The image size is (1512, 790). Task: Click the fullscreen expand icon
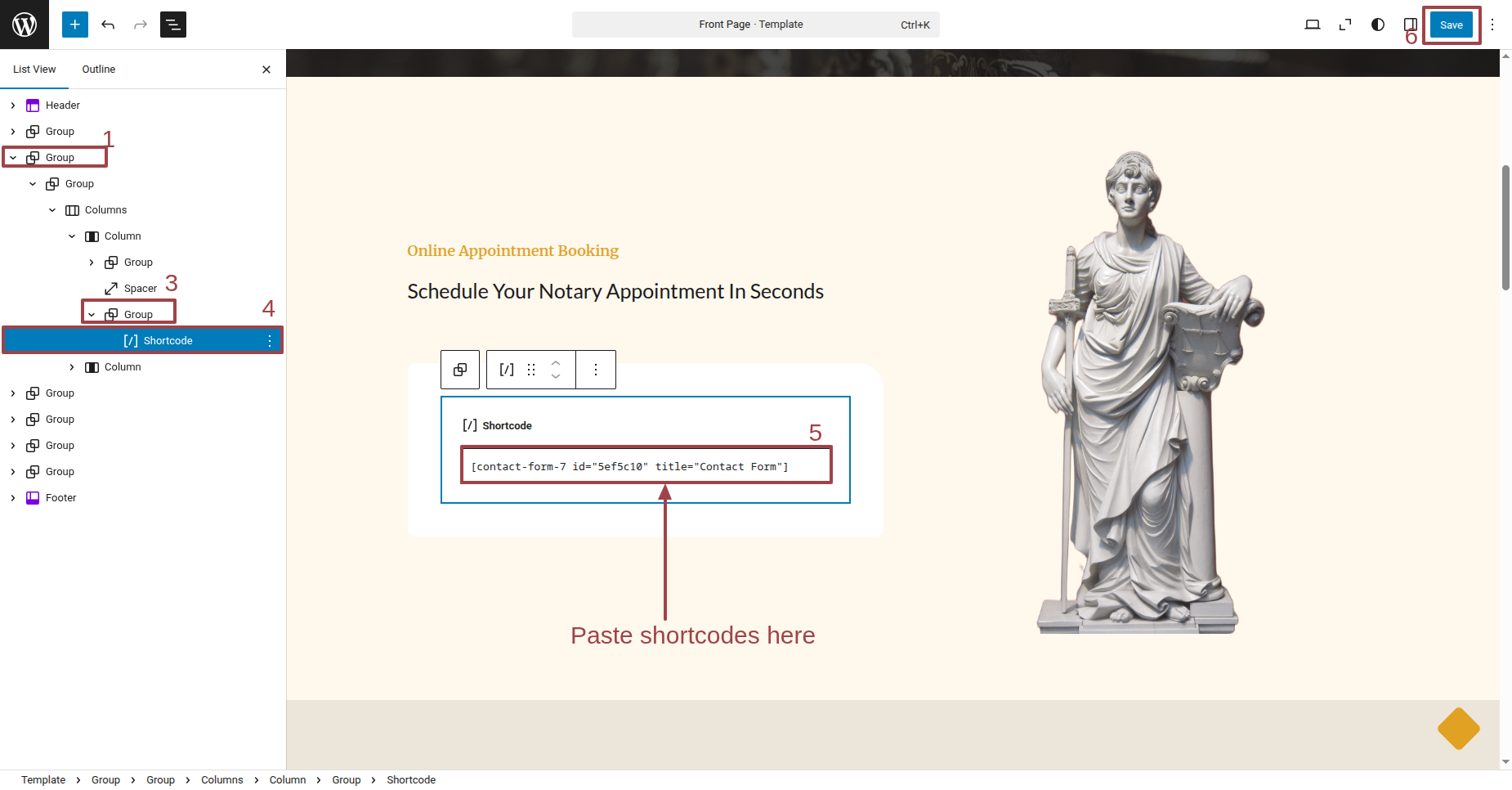[1345, 25]
